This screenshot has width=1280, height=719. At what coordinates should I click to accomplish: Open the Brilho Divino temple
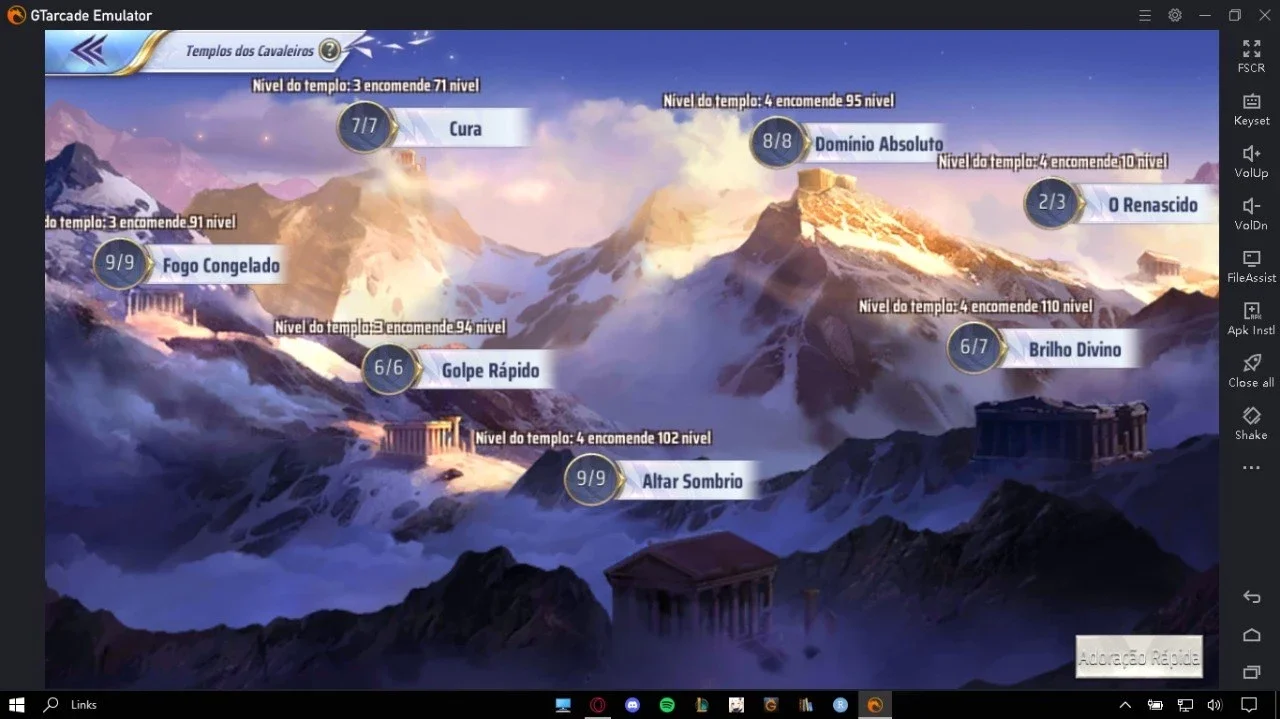click(1075, 349)
